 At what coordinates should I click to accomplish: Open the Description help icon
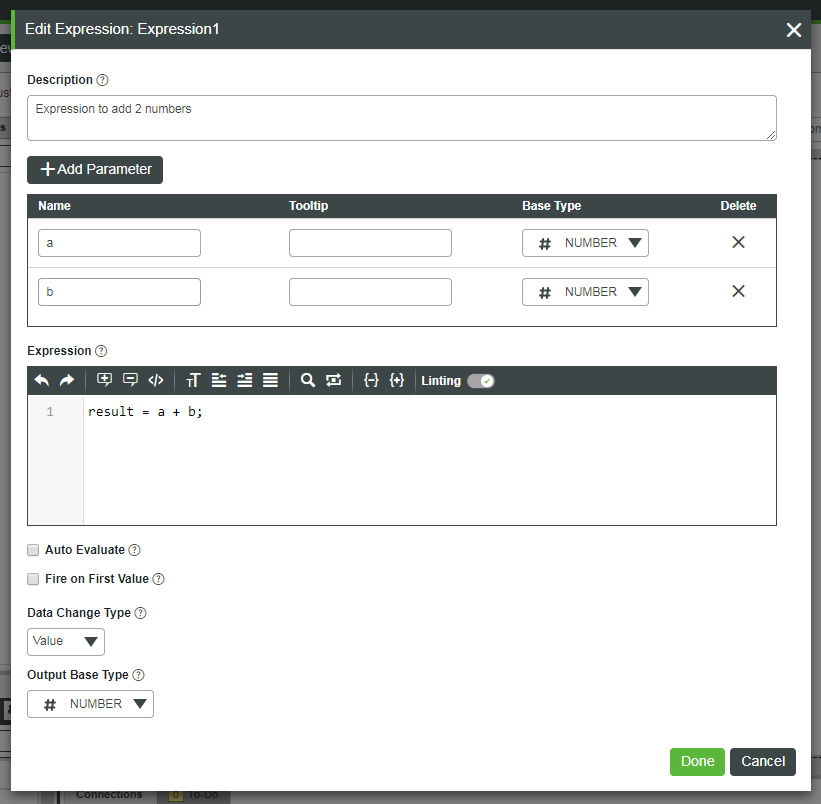(x=103, y=80)
